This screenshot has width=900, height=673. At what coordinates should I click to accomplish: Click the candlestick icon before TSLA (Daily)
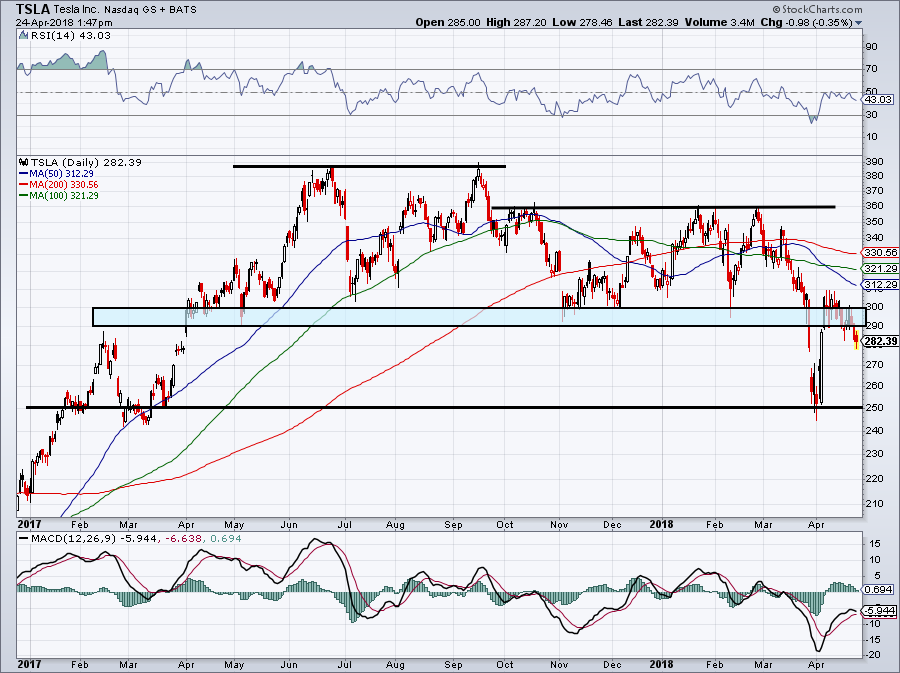[x=23, y=162]
